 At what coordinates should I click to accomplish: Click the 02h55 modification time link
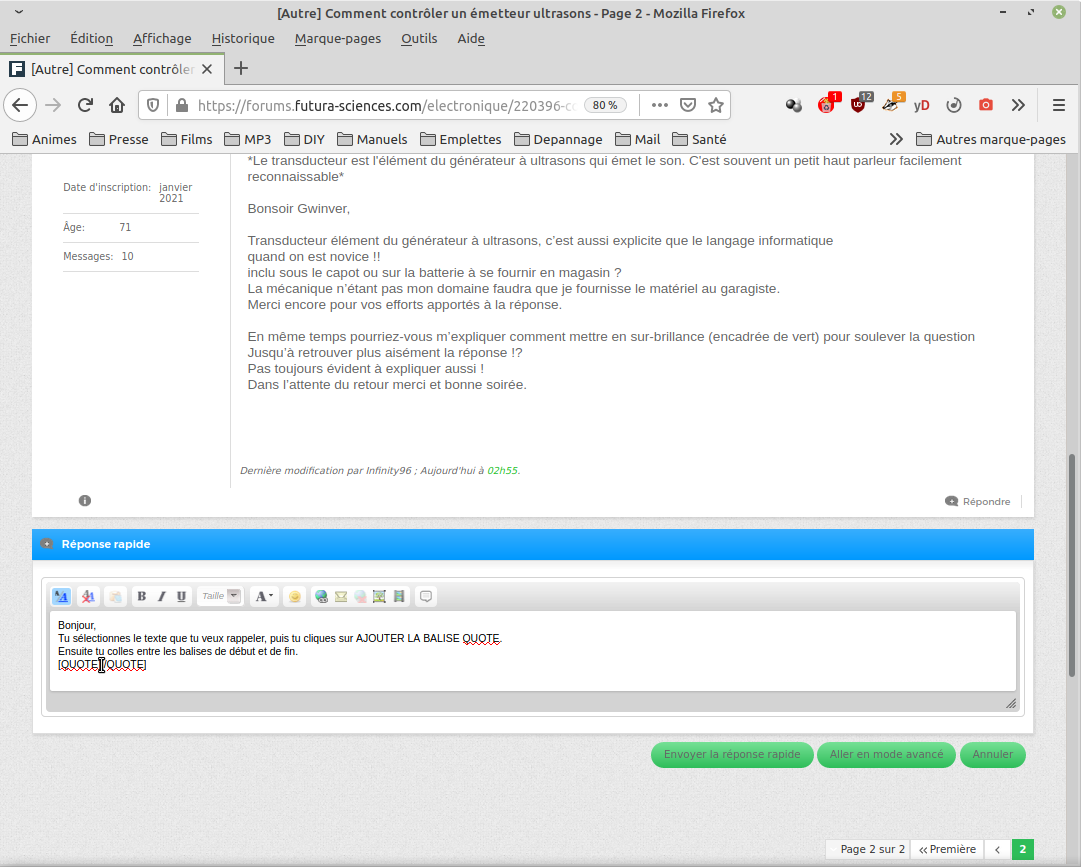pyautogui.click(x=502, y=470)
